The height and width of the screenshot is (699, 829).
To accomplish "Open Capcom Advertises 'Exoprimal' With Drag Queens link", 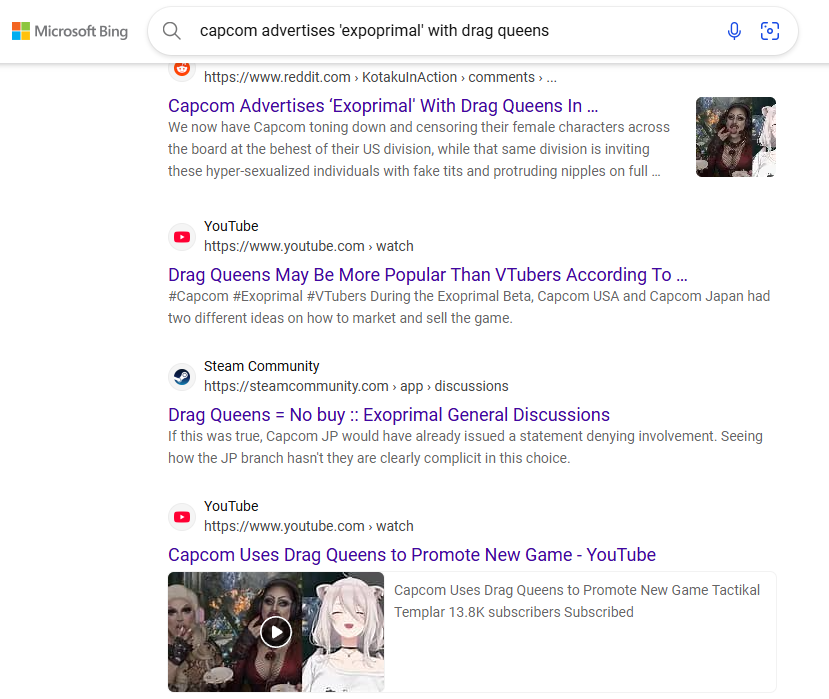I will click(383, 106).
